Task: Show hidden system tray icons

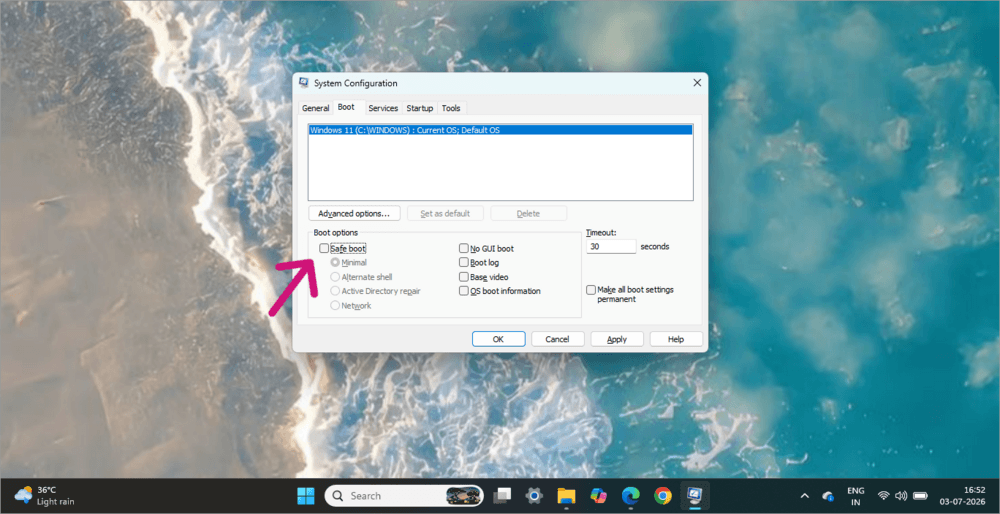Action: [805, 496]
